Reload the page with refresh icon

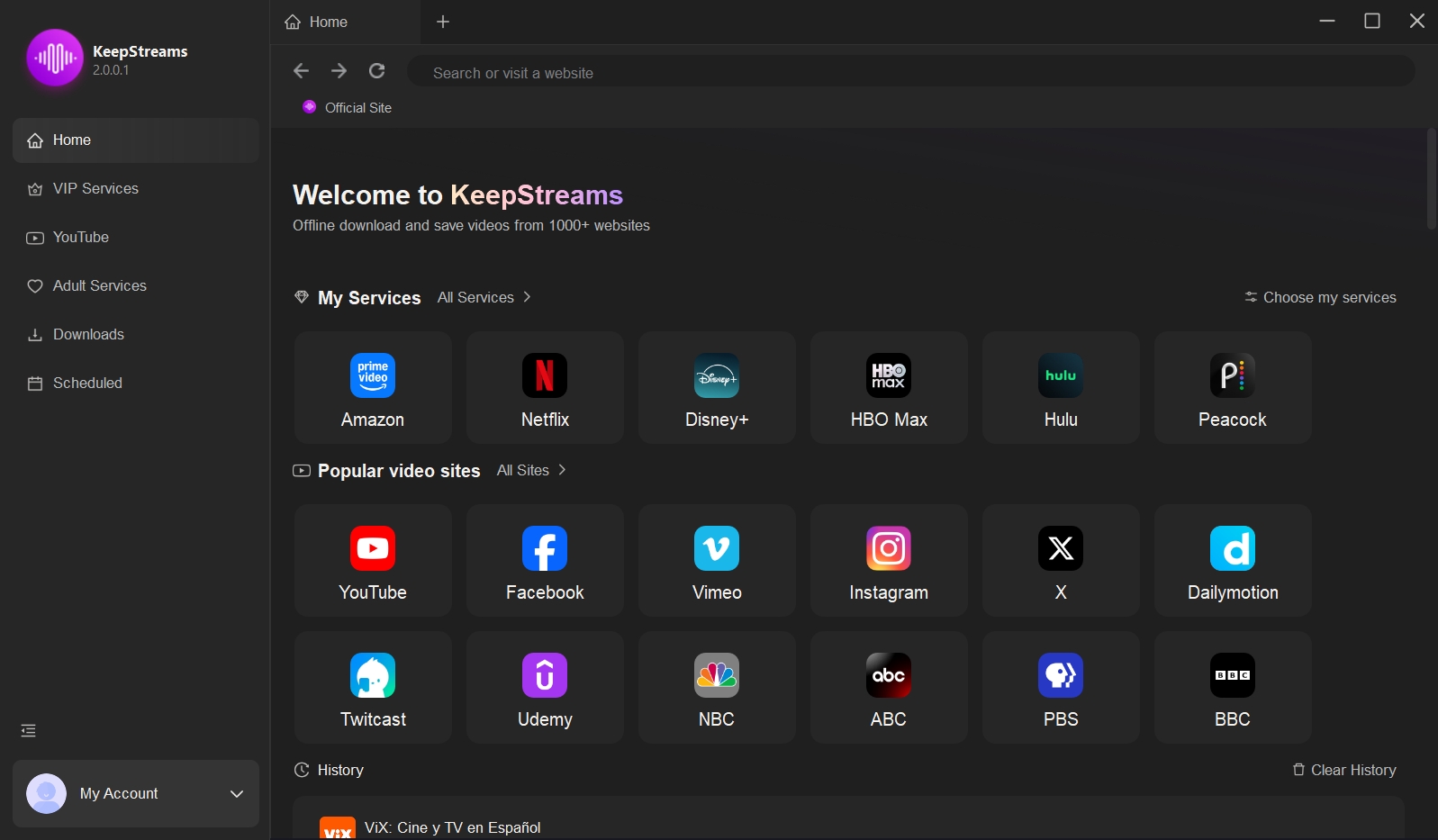click(377, 71)
